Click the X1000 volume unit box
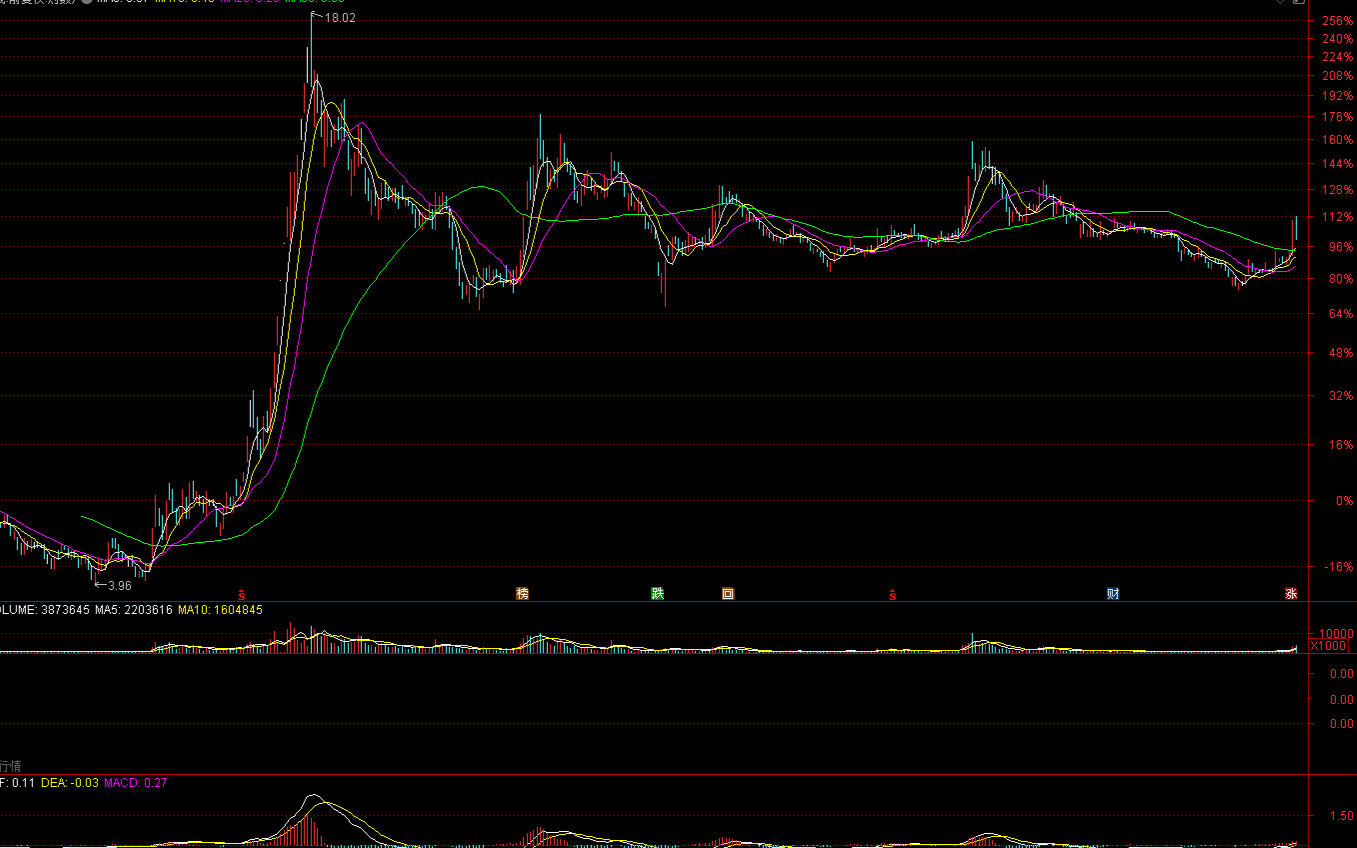The image size is (1357, 848). [x=1329, y=646]
